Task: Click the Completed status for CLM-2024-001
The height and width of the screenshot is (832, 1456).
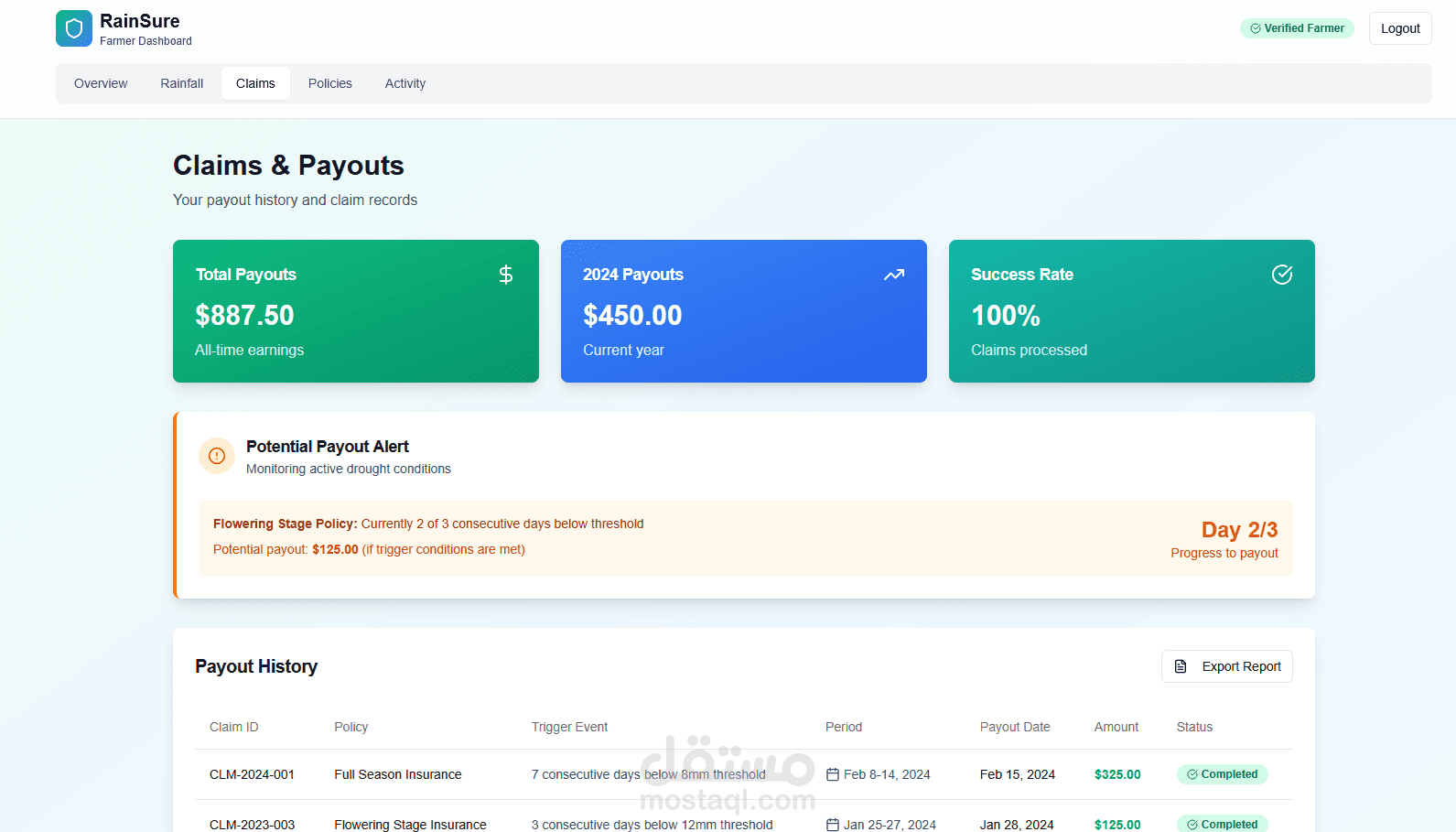Action: pyautogui.click(x=1223, y=774)
